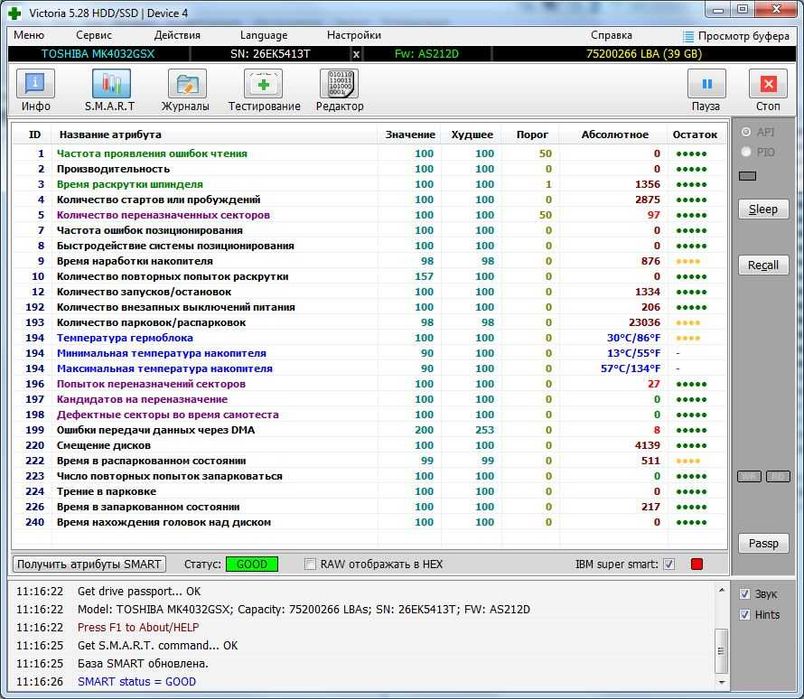Open the Журналы logs icon
The width and height of the screenshot is (804, 699).
click(x=187, y=84)
